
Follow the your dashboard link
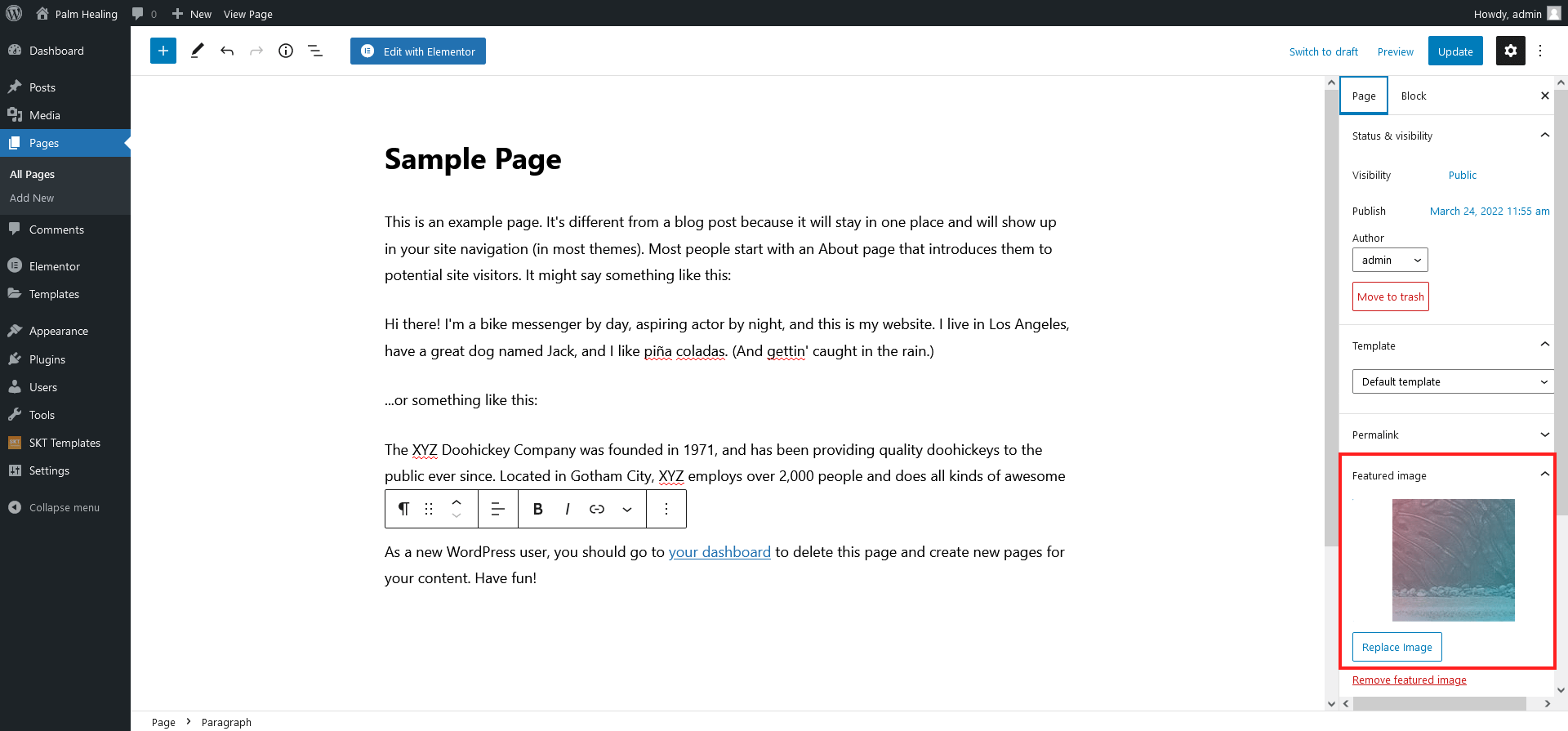click(x=719, y=552)
